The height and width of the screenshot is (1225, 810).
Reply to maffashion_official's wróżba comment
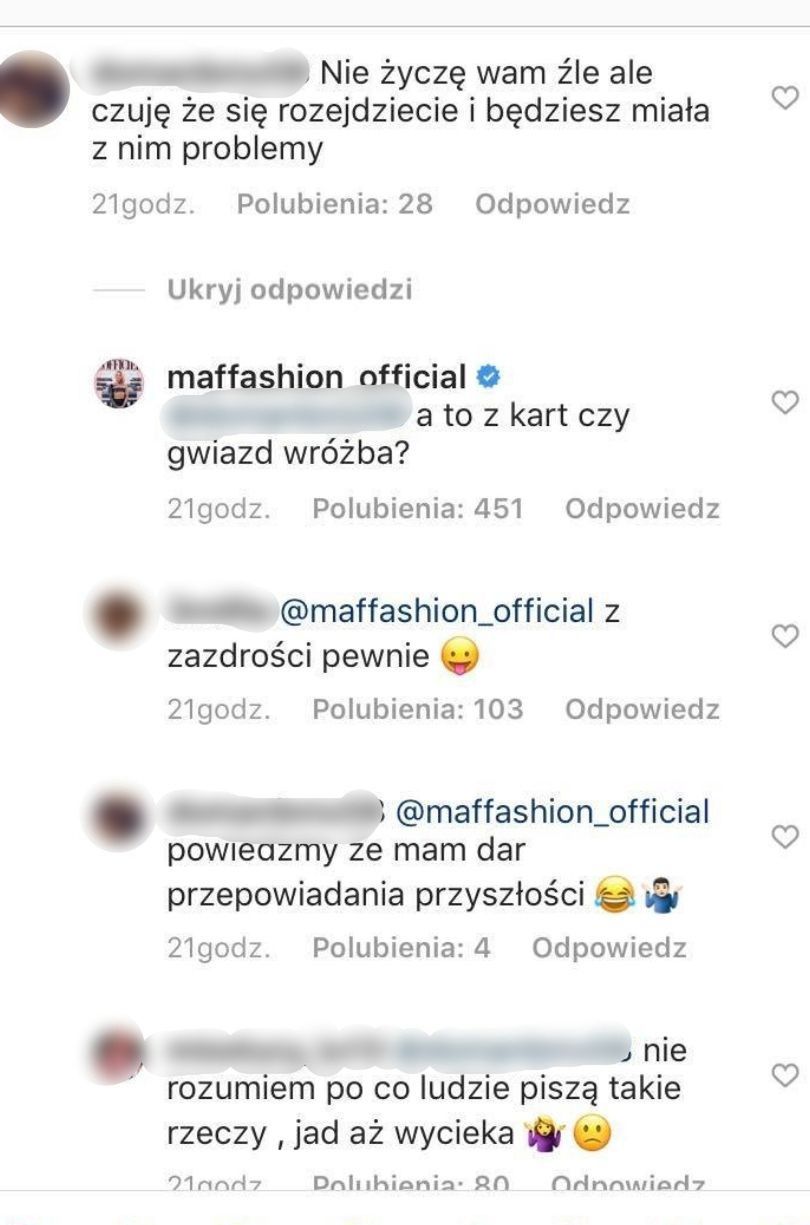tap(642, 509)
